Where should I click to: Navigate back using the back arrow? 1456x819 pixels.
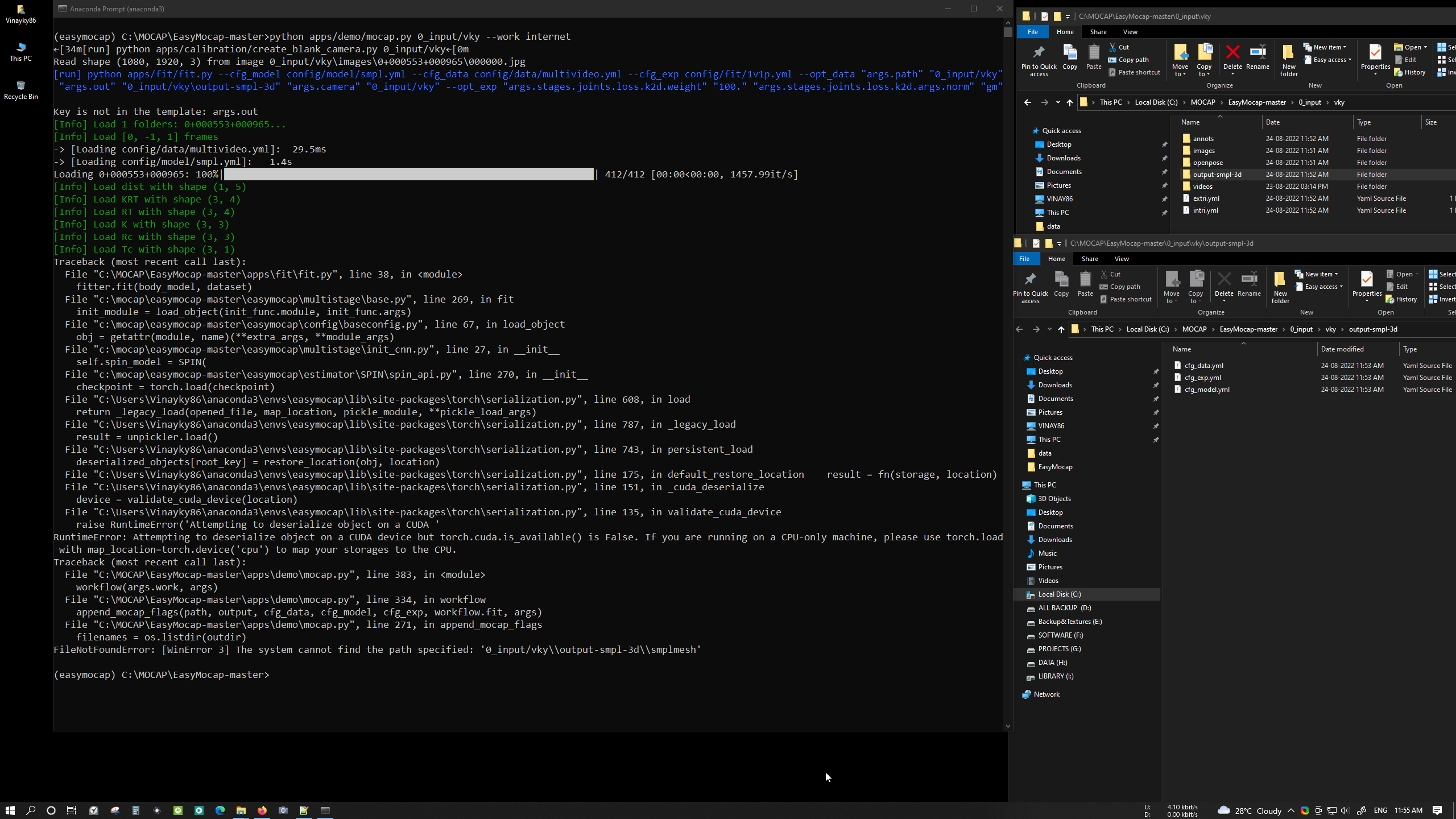[x=1027, y=102]
